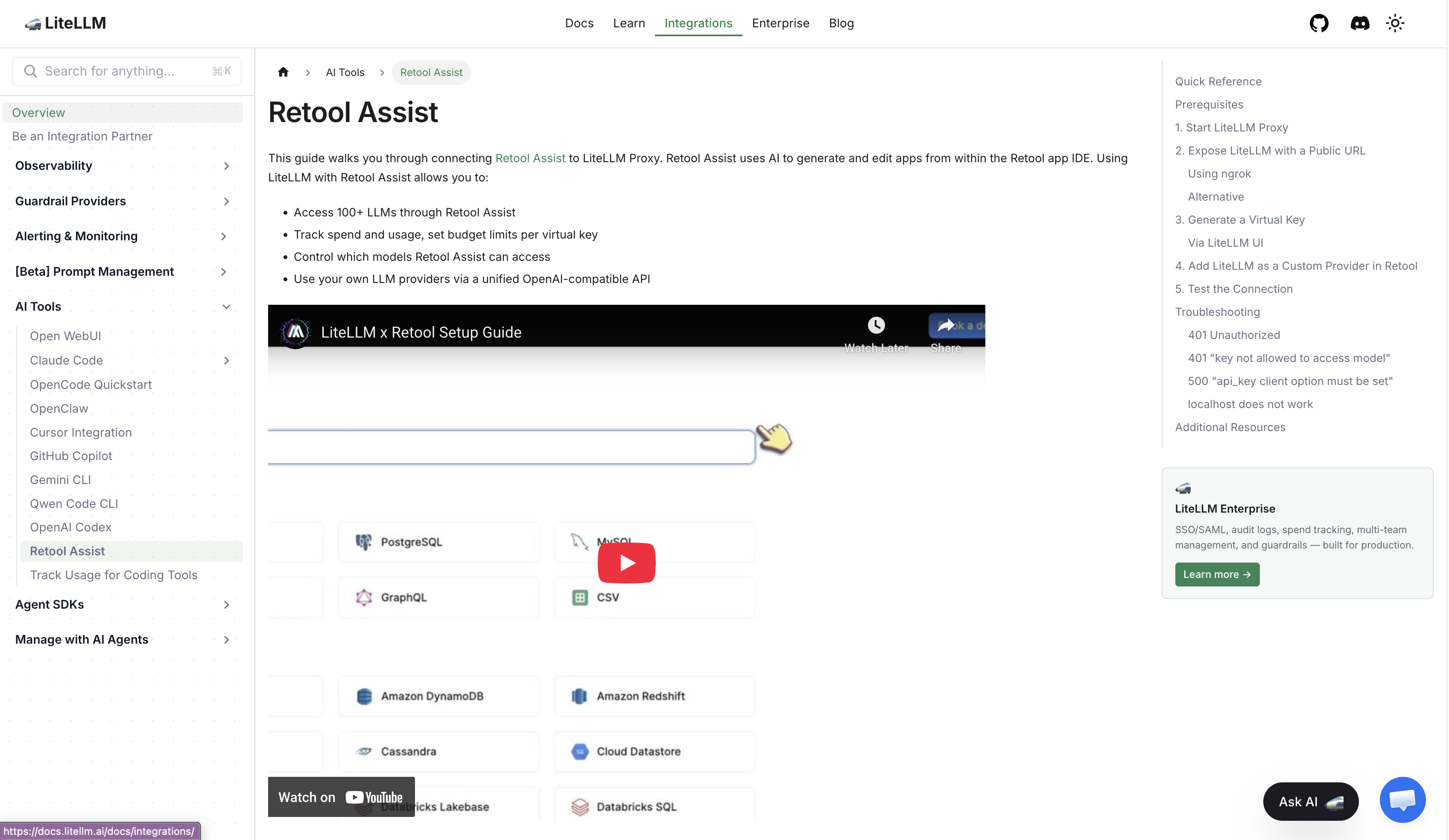
Task: Open Track Usage for Coding Tools
Action: point(114,575)
